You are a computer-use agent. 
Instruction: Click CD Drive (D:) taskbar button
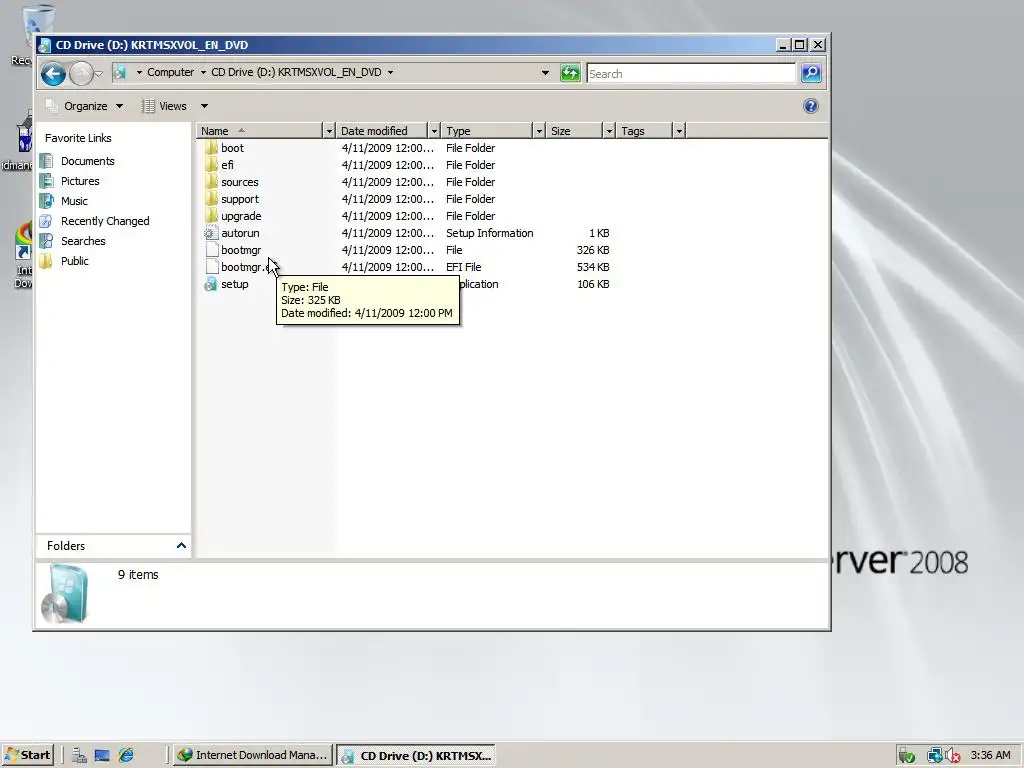click(x=416, y=755)
